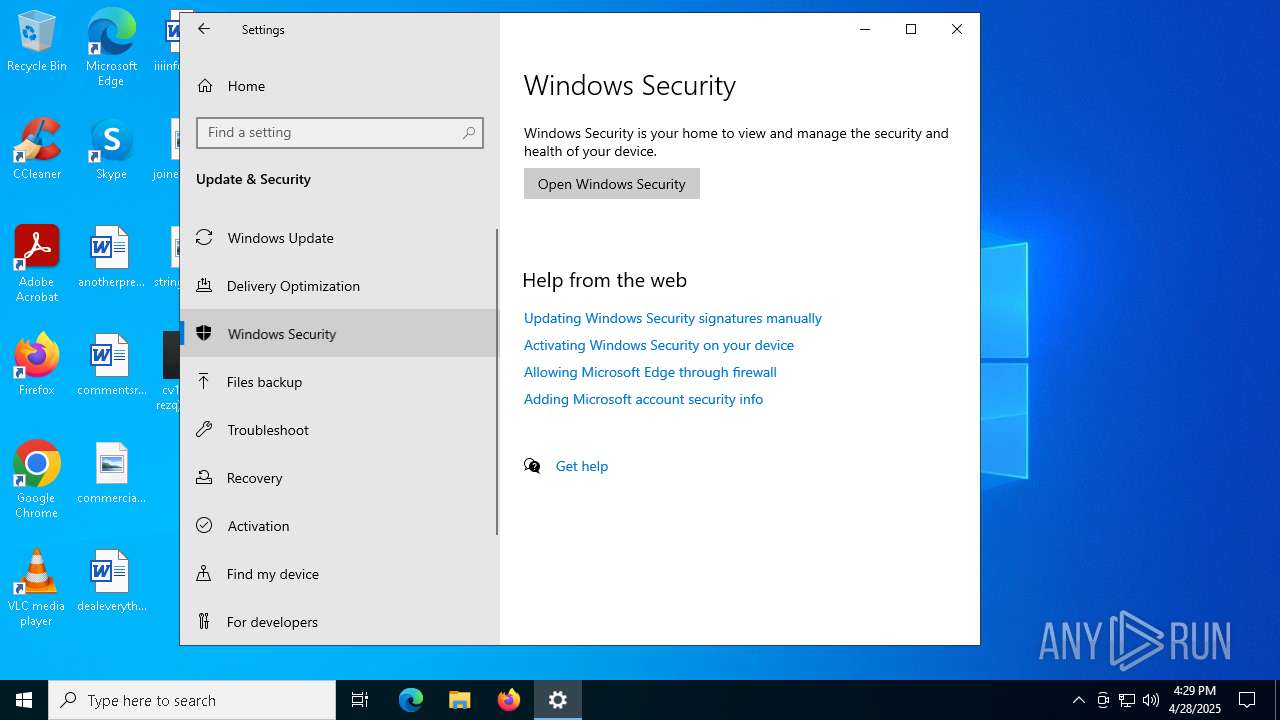Maximize the Settings window
The width and height of the screenshot is (1280, 720).
click(x=911, y=29)
